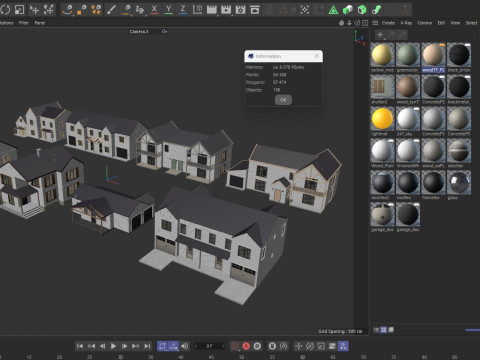
Task: Open the Panel menu in viewport
Action: [40, 23]
